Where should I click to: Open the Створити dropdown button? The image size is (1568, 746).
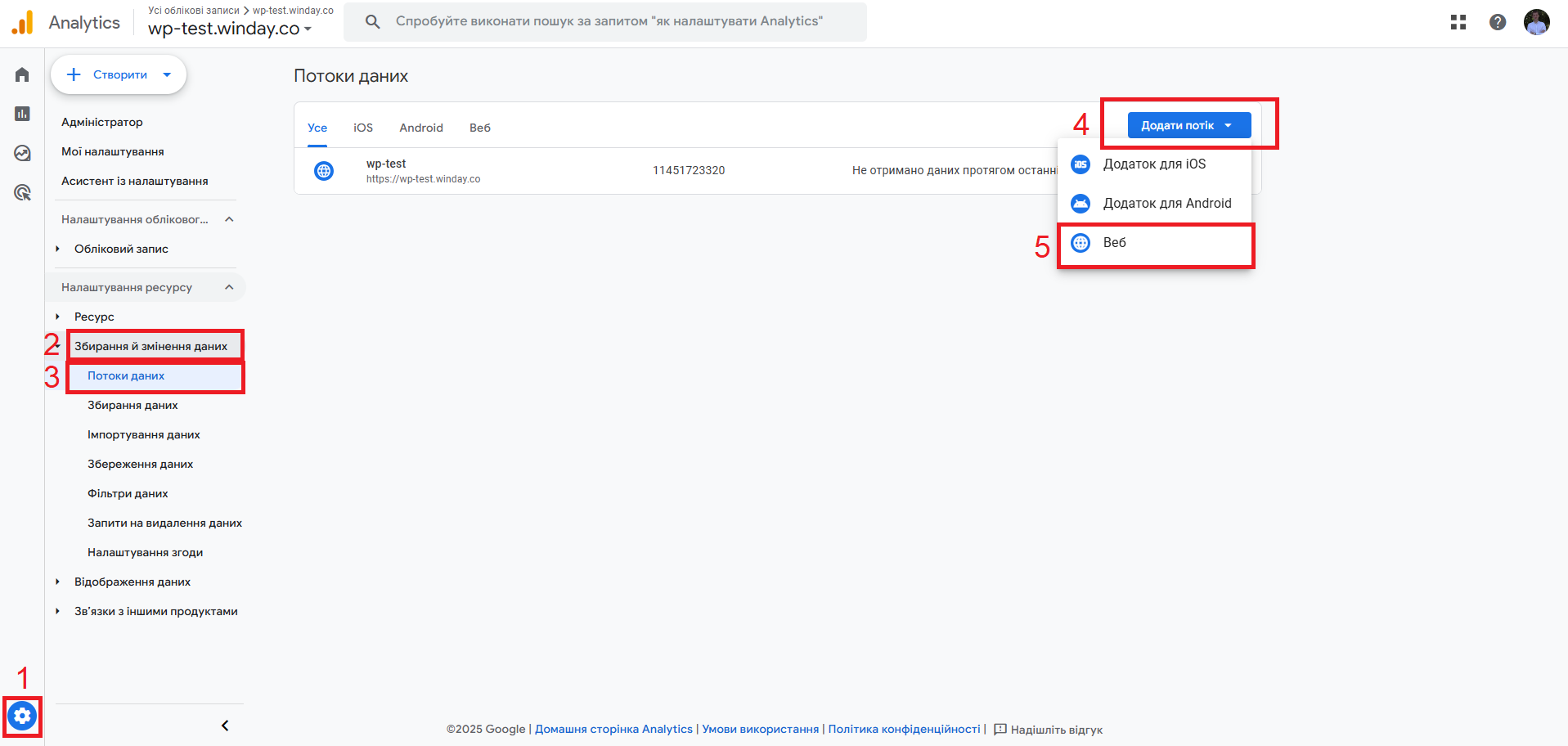pyautogui.click(x=119, y=74)
